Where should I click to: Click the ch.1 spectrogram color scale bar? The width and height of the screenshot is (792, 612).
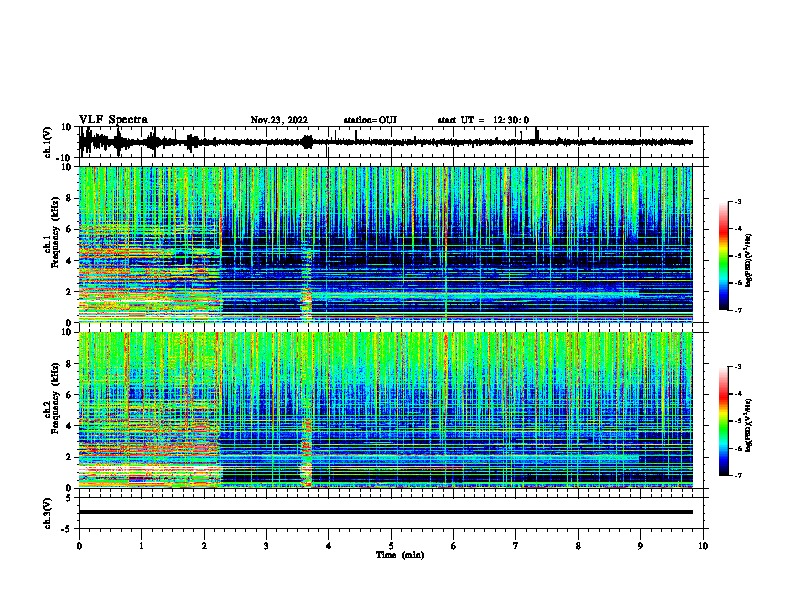point(724,256)
